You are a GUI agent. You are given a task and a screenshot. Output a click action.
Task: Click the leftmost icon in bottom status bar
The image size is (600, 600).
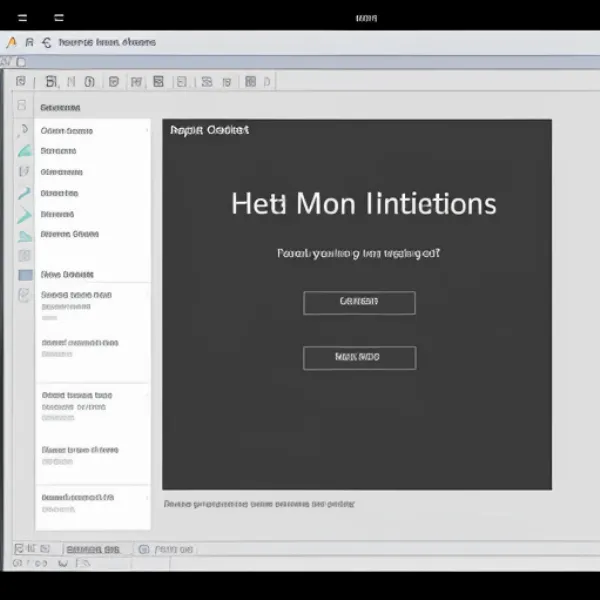(x=20, y=549)
